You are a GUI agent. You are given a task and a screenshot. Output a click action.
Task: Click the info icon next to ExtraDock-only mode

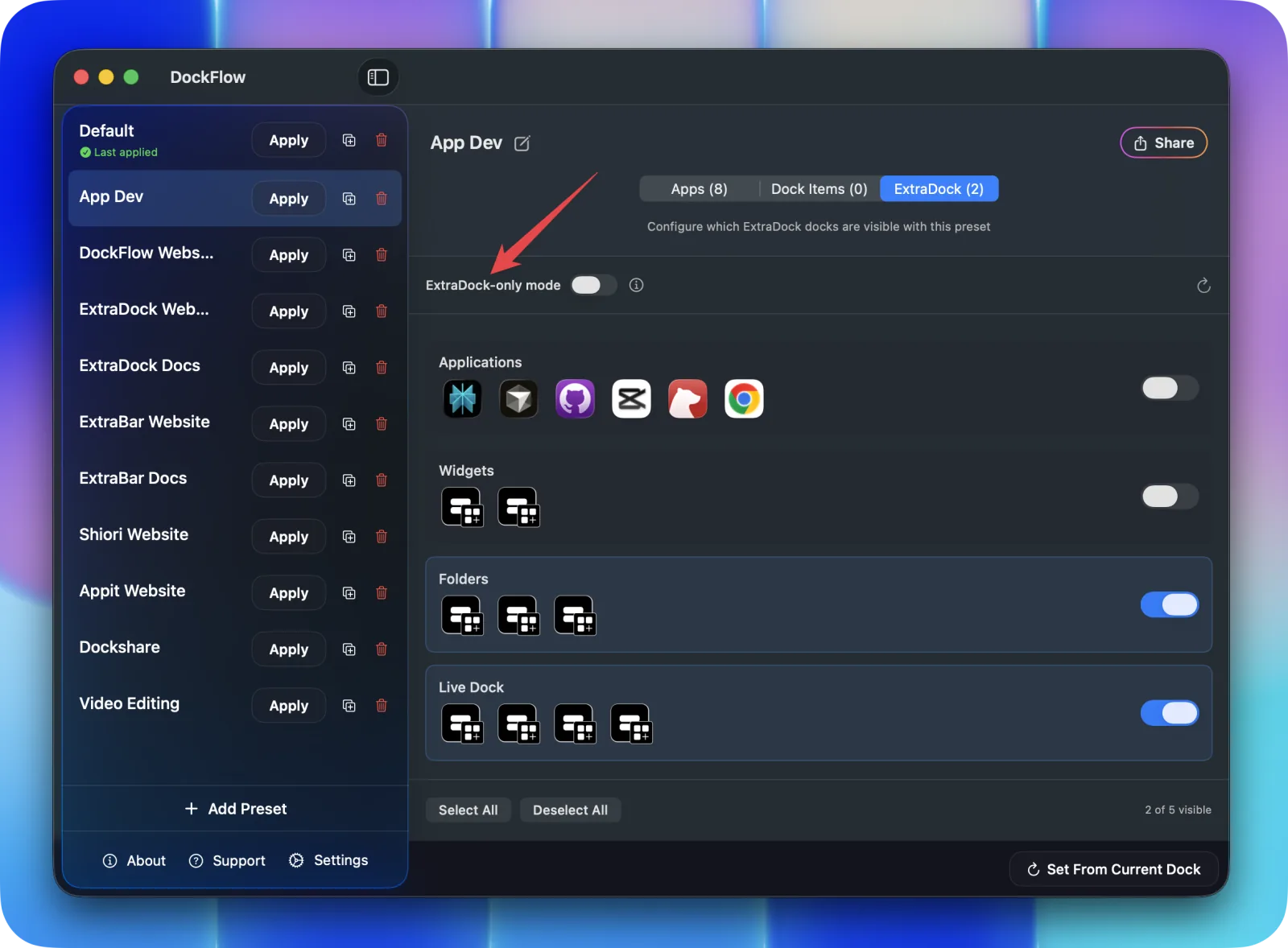pyautogui.click(x=636, y=285)
